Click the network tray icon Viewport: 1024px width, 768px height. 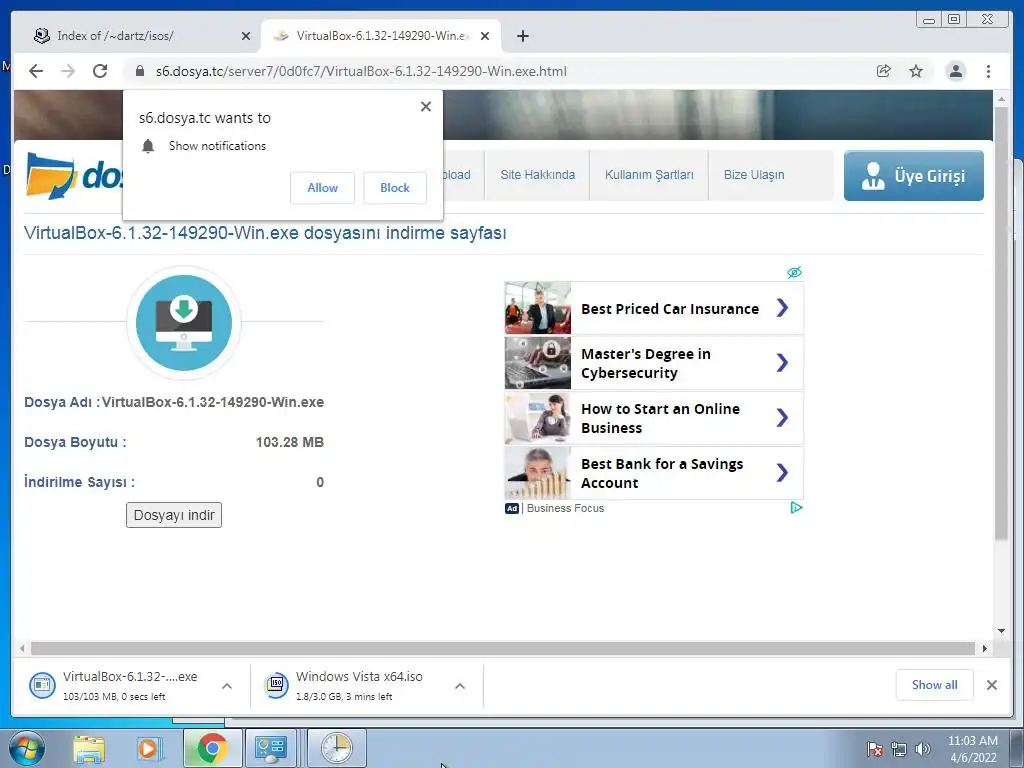[x=899, y=749]
